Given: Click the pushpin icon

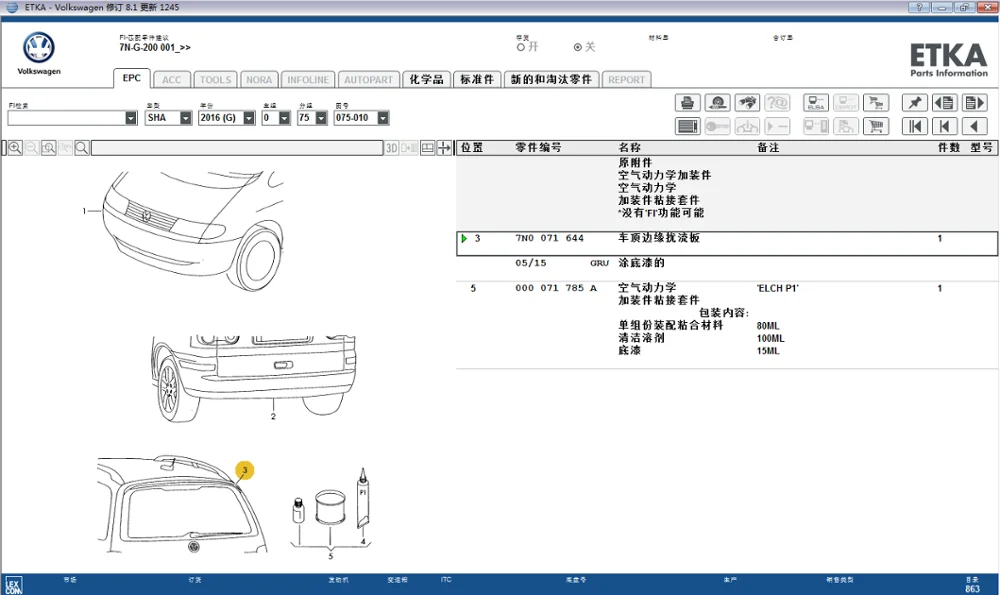Looking at the screenshot, I should [915, 103].
